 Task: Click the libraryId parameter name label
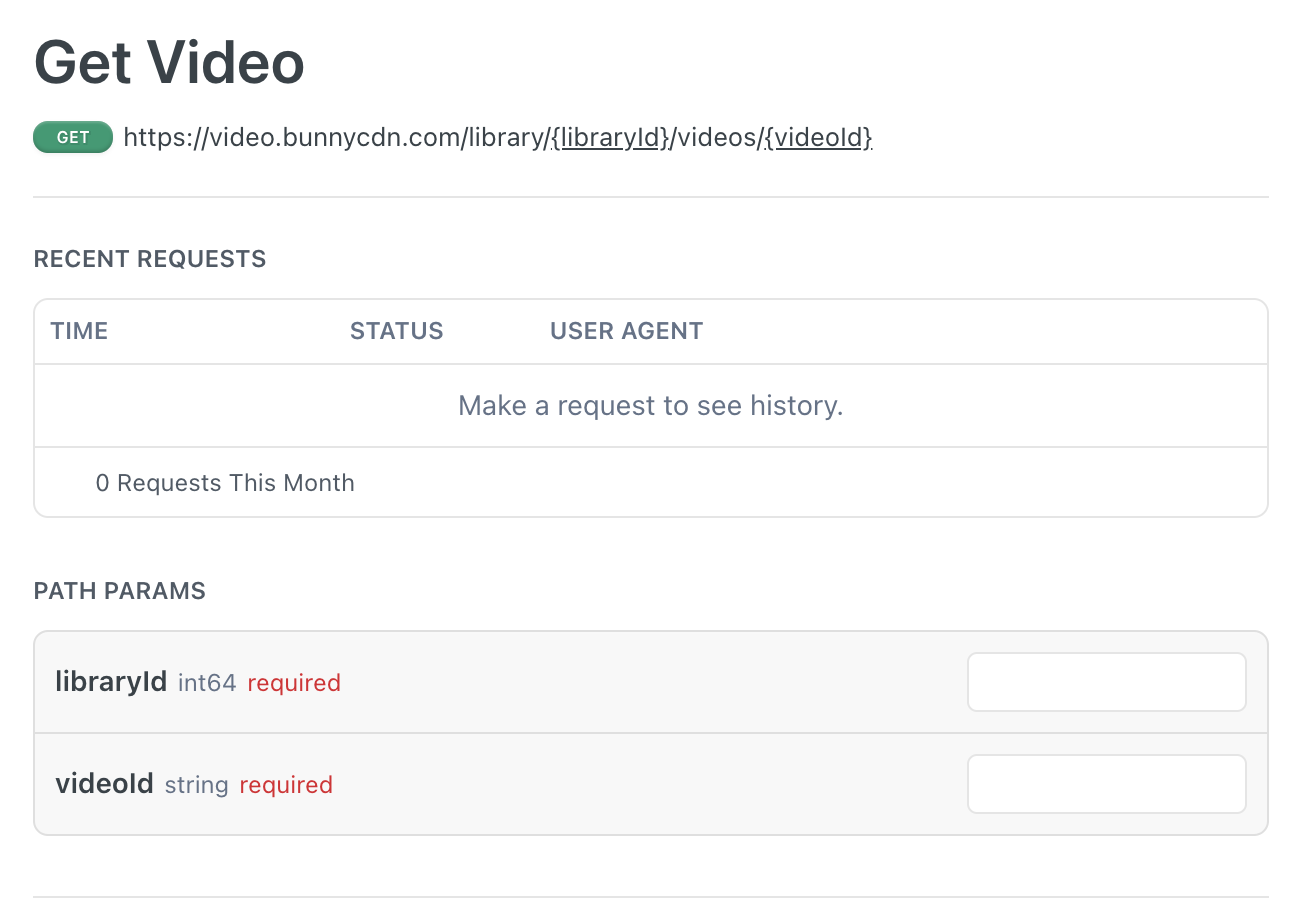(111, 681)
